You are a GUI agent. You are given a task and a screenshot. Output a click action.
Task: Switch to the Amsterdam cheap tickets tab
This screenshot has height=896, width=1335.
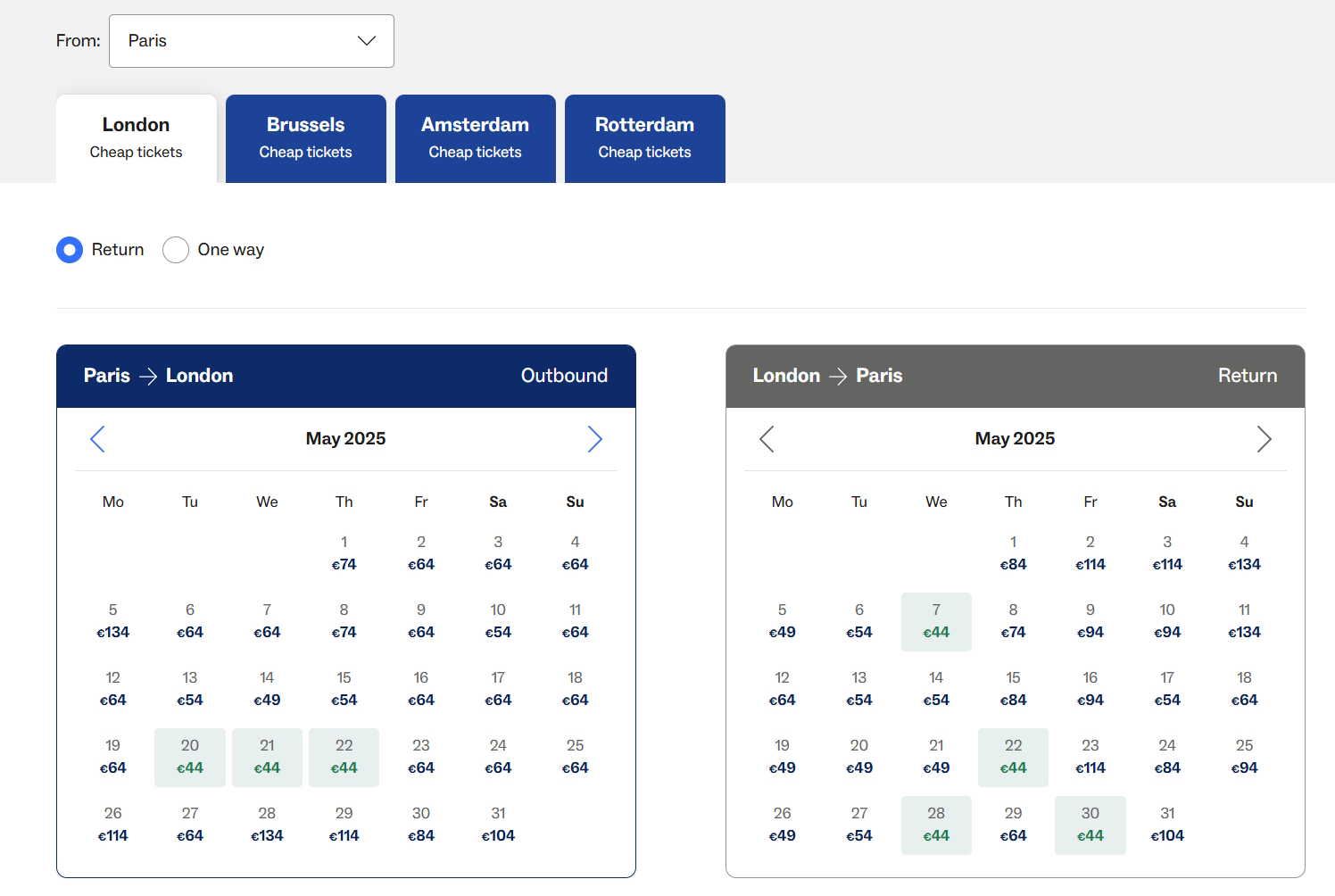pos(476,138)
